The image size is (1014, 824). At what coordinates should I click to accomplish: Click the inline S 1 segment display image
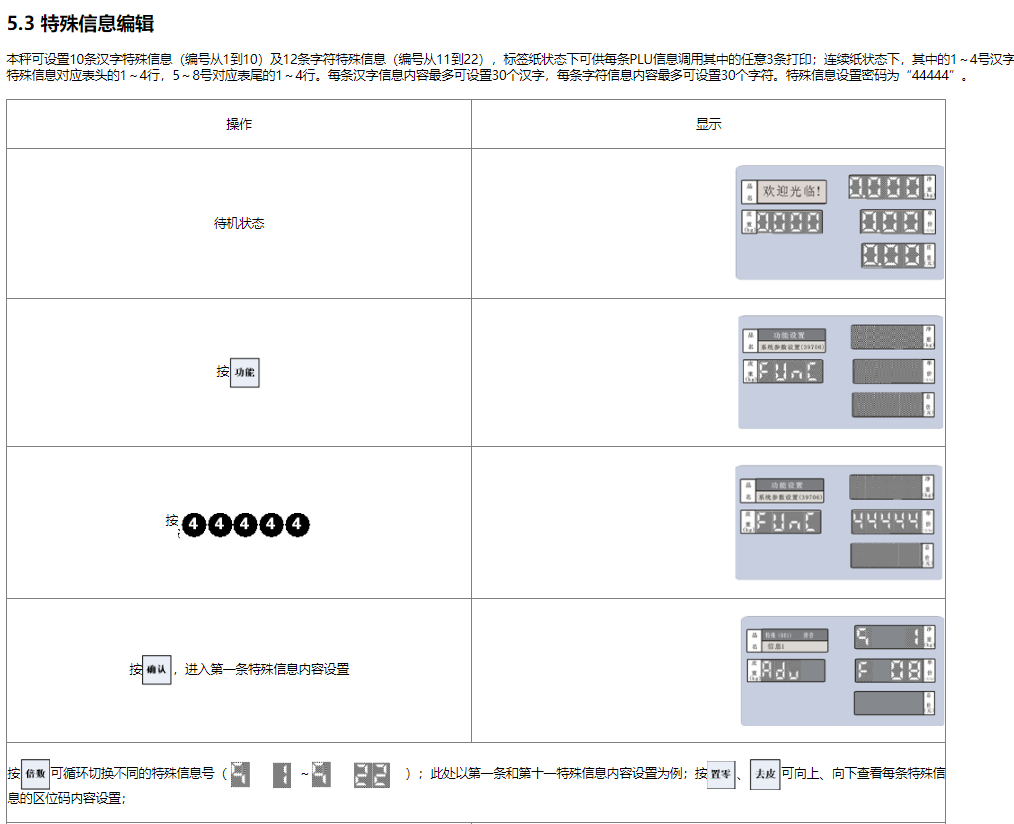click(x=262, y=774)
